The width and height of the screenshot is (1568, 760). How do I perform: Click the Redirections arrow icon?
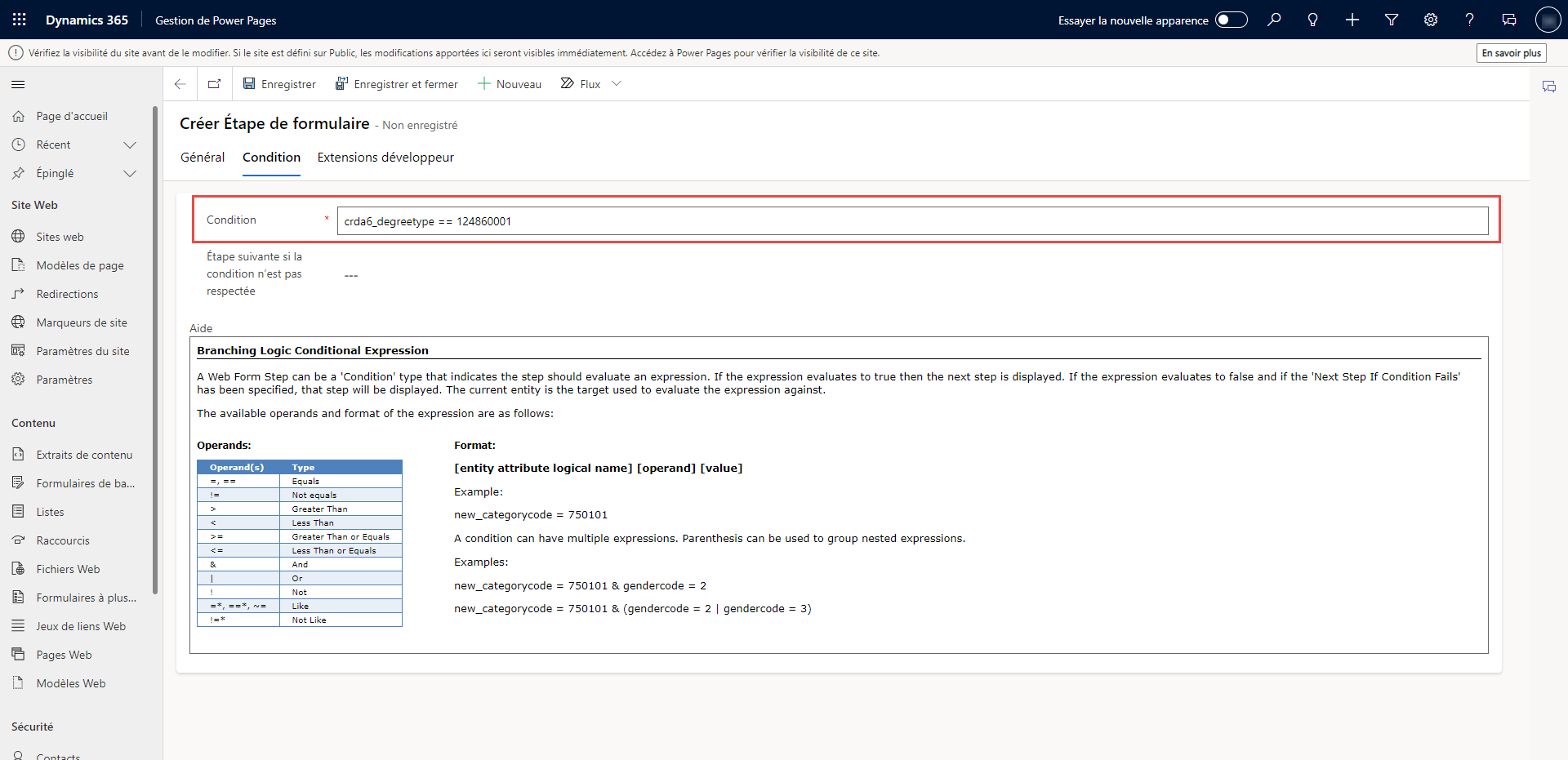pos(19,294)
